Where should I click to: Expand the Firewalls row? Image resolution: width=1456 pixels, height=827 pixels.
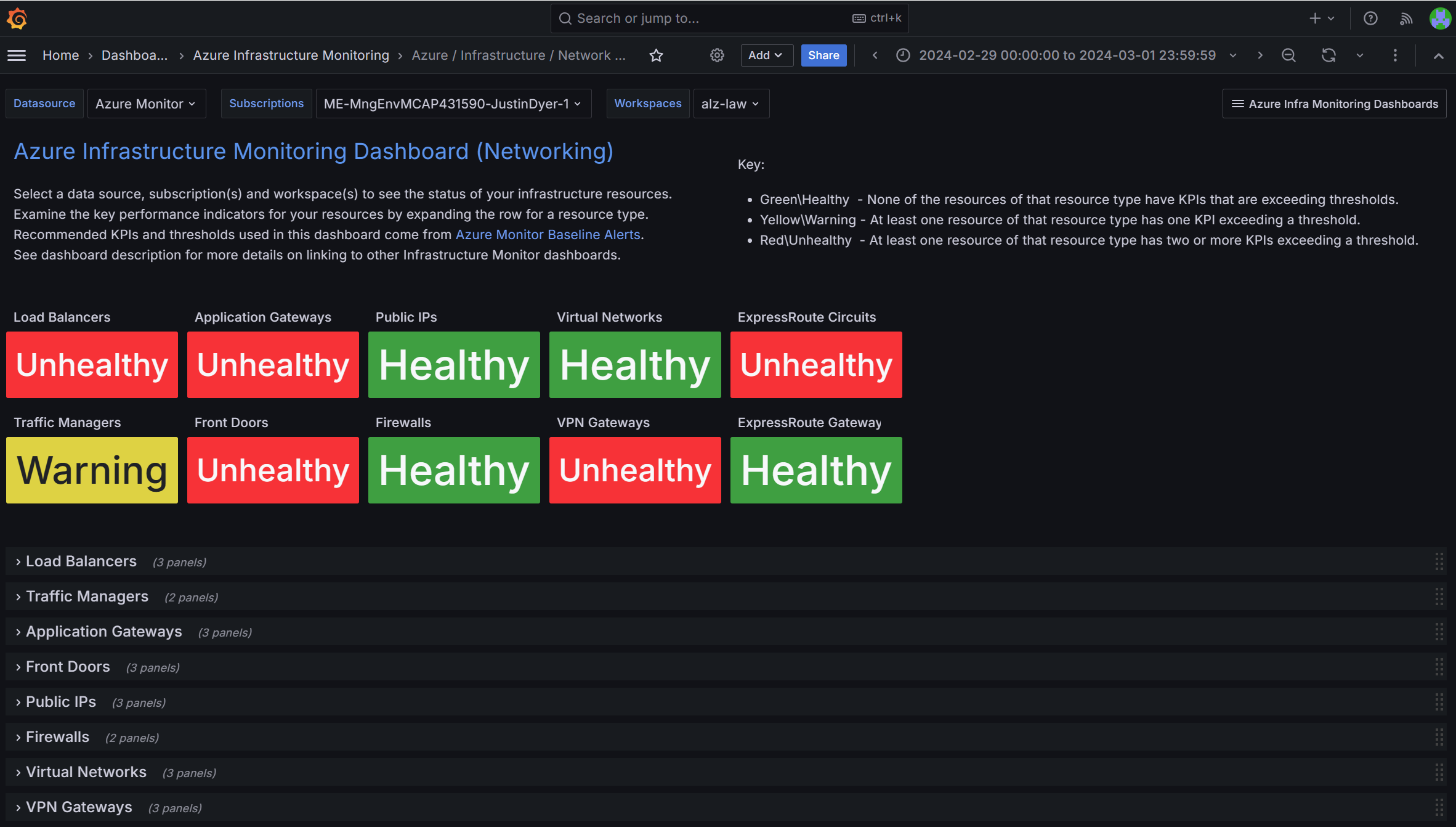pyautogui.click(x=57, y=737)
